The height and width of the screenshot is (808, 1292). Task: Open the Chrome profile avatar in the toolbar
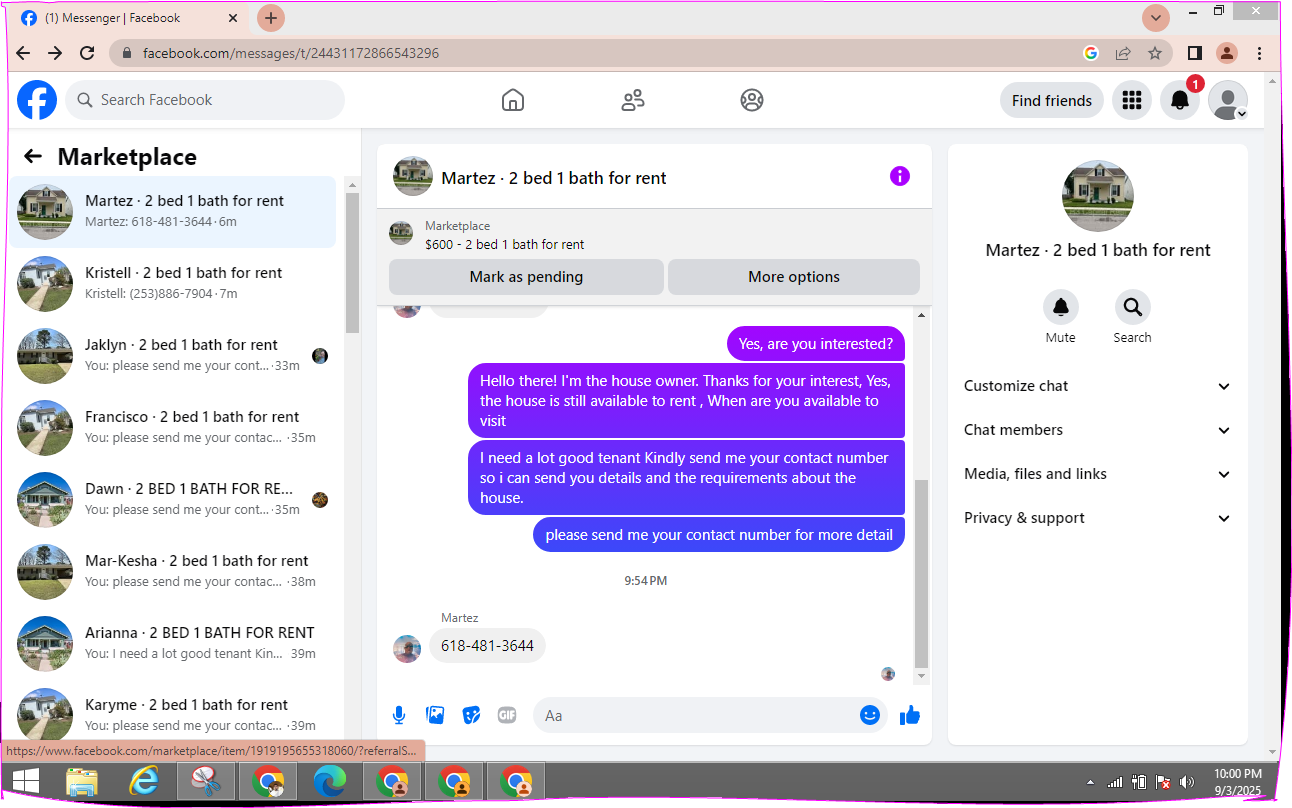tap(1227, 53)
